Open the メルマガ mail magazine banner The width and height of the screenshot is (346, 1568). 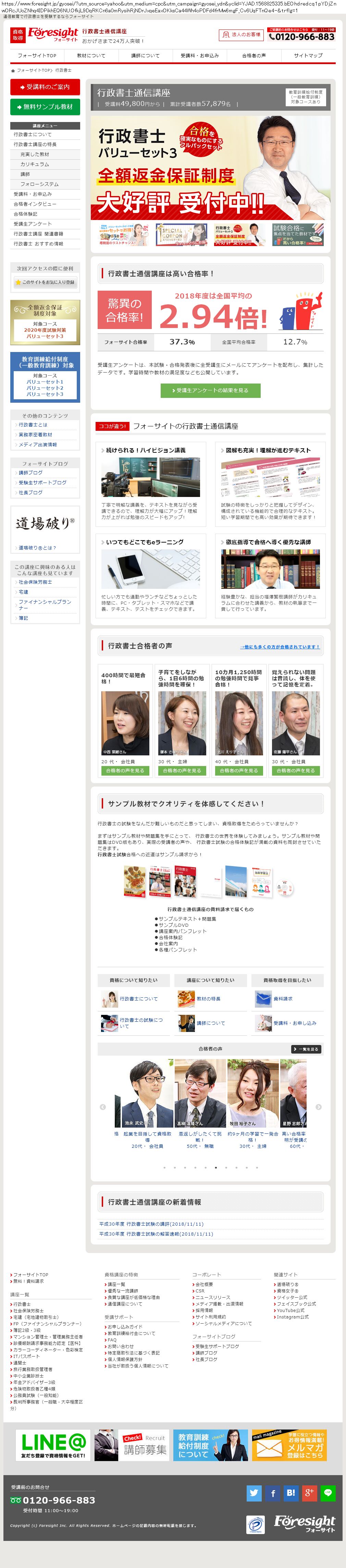tap(289, 1445)
